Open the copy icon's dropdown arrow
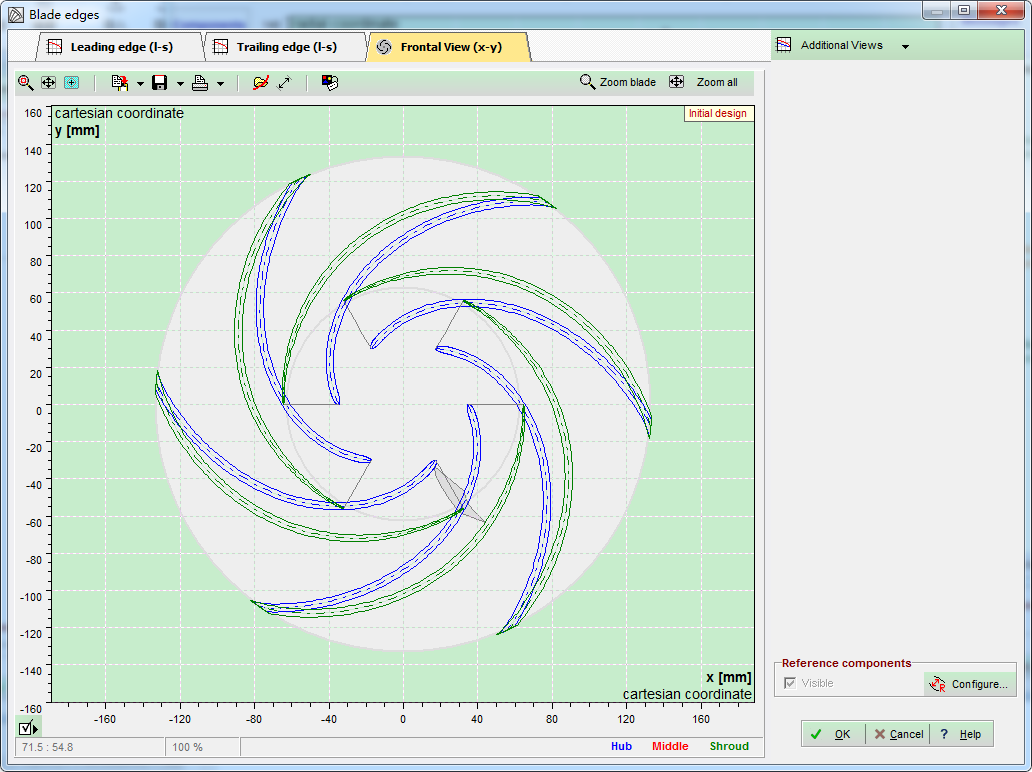The width and height of the screenshot is (1032, 772). point(140,84)
